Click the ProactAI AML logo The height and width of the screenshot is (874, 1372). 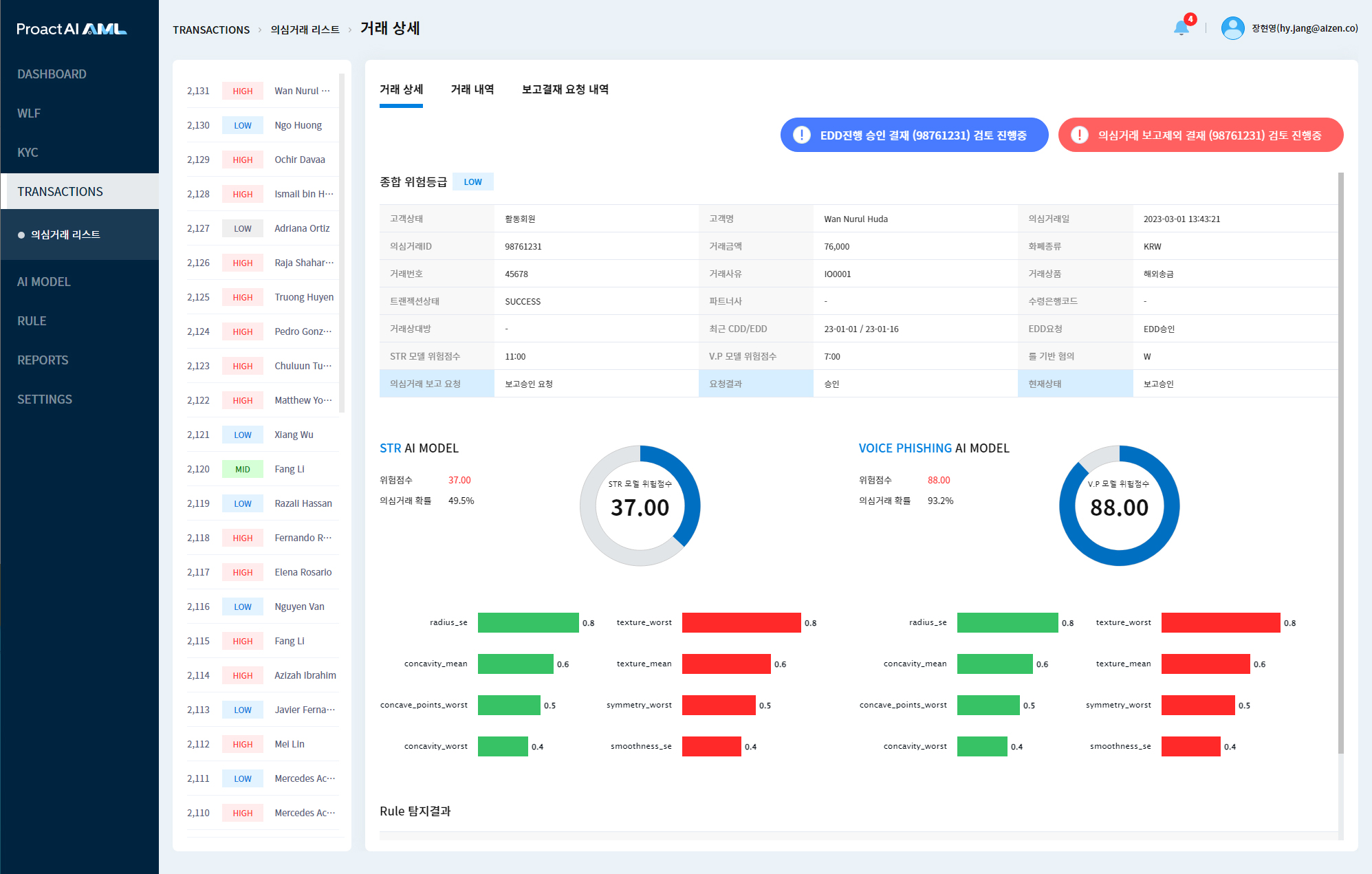point(72,29)
